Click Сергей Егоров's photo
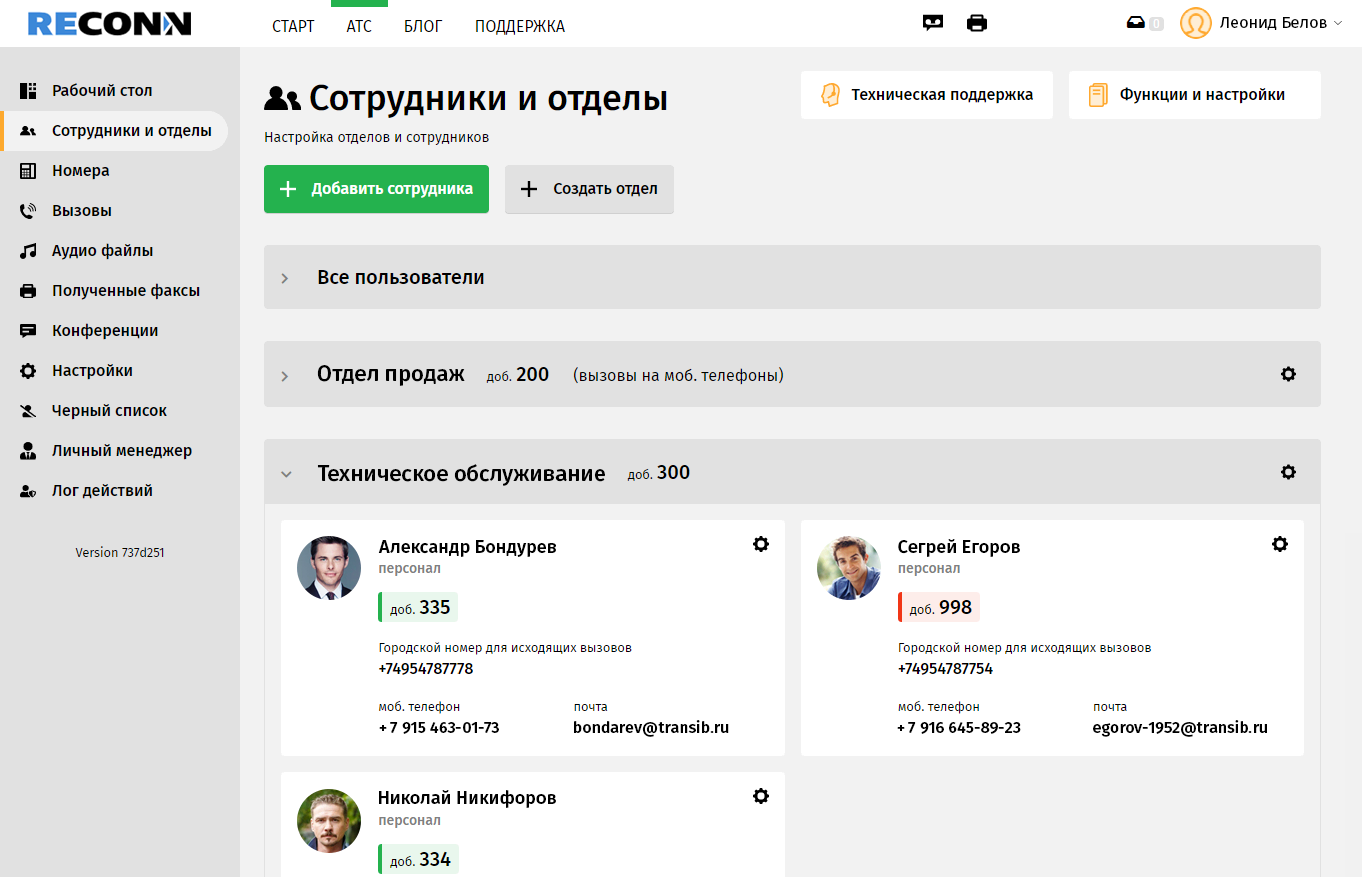Screen dimensions: 1362x877 pos(849,568)
